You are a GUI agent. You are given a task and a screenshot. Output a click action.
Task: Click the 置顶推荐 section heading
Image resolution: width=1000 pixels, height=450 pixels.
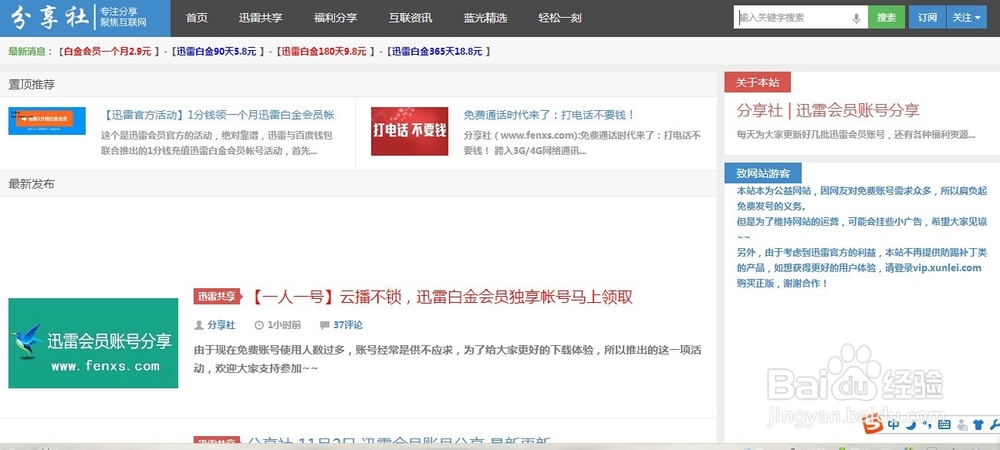click(x=31, y=84)
